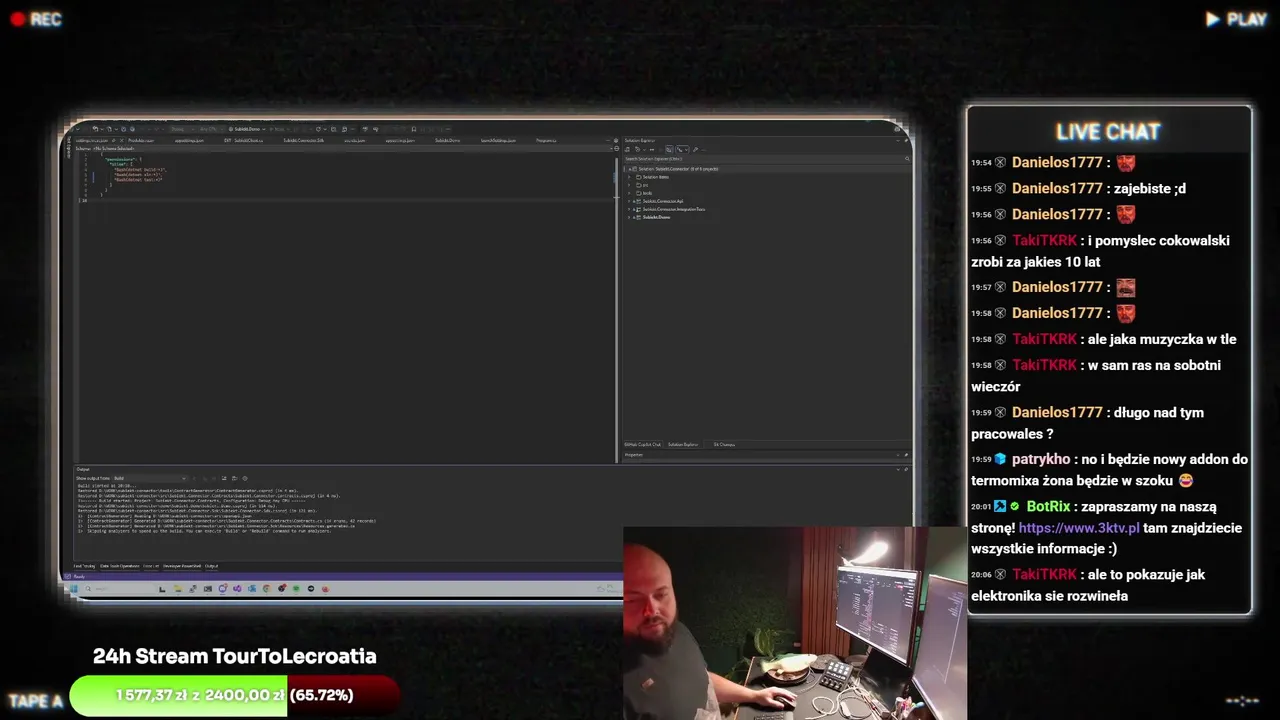This screenshot has width=1280, height=720.
Task: Open the editor tabs overflow dropdown
Action: point(608,140)
